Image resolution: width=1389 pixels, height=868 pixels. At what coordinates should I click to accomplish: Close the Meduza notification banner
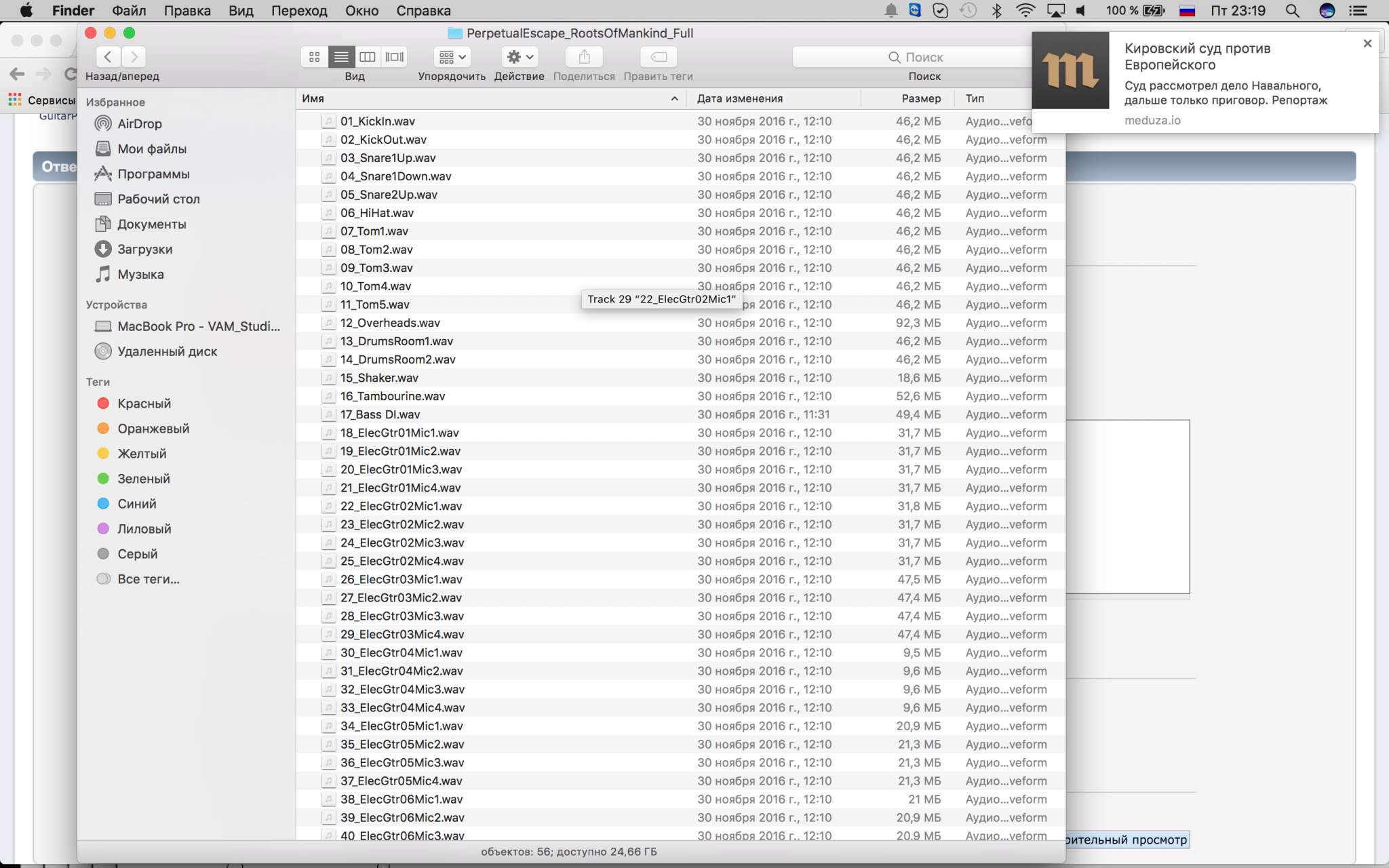coord(1367,43)
